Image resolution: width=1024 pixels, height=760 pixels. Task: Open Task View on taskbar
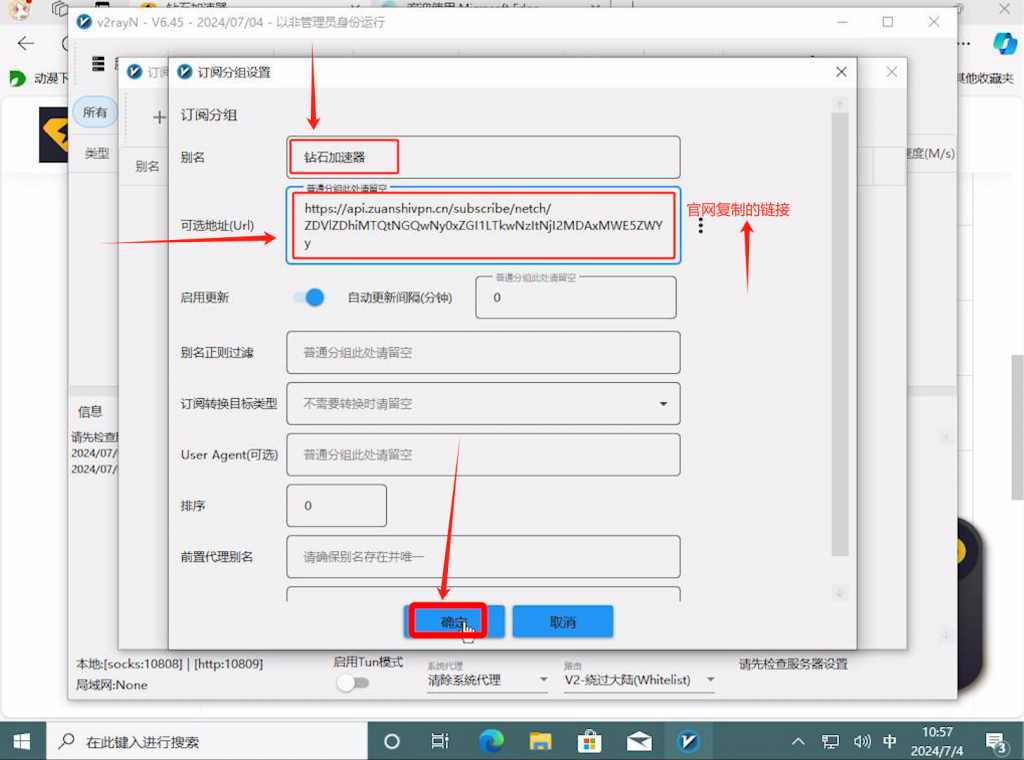pos(440,742)
